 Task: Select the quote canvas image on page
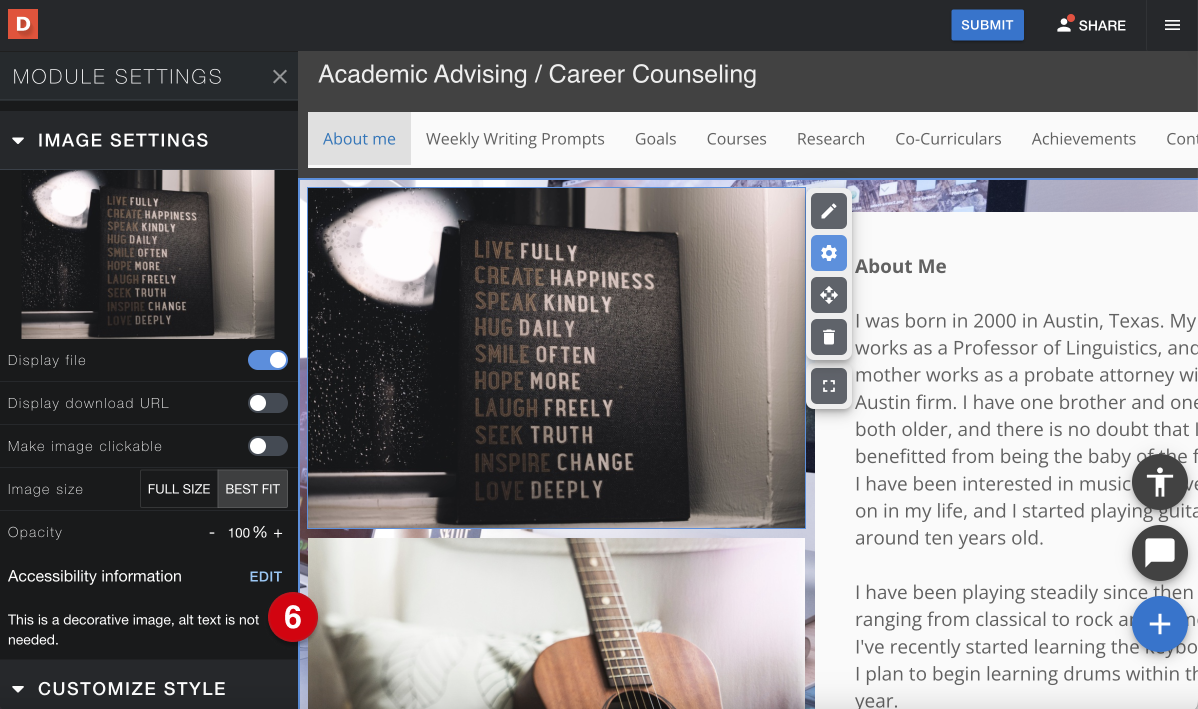(556, 358)
